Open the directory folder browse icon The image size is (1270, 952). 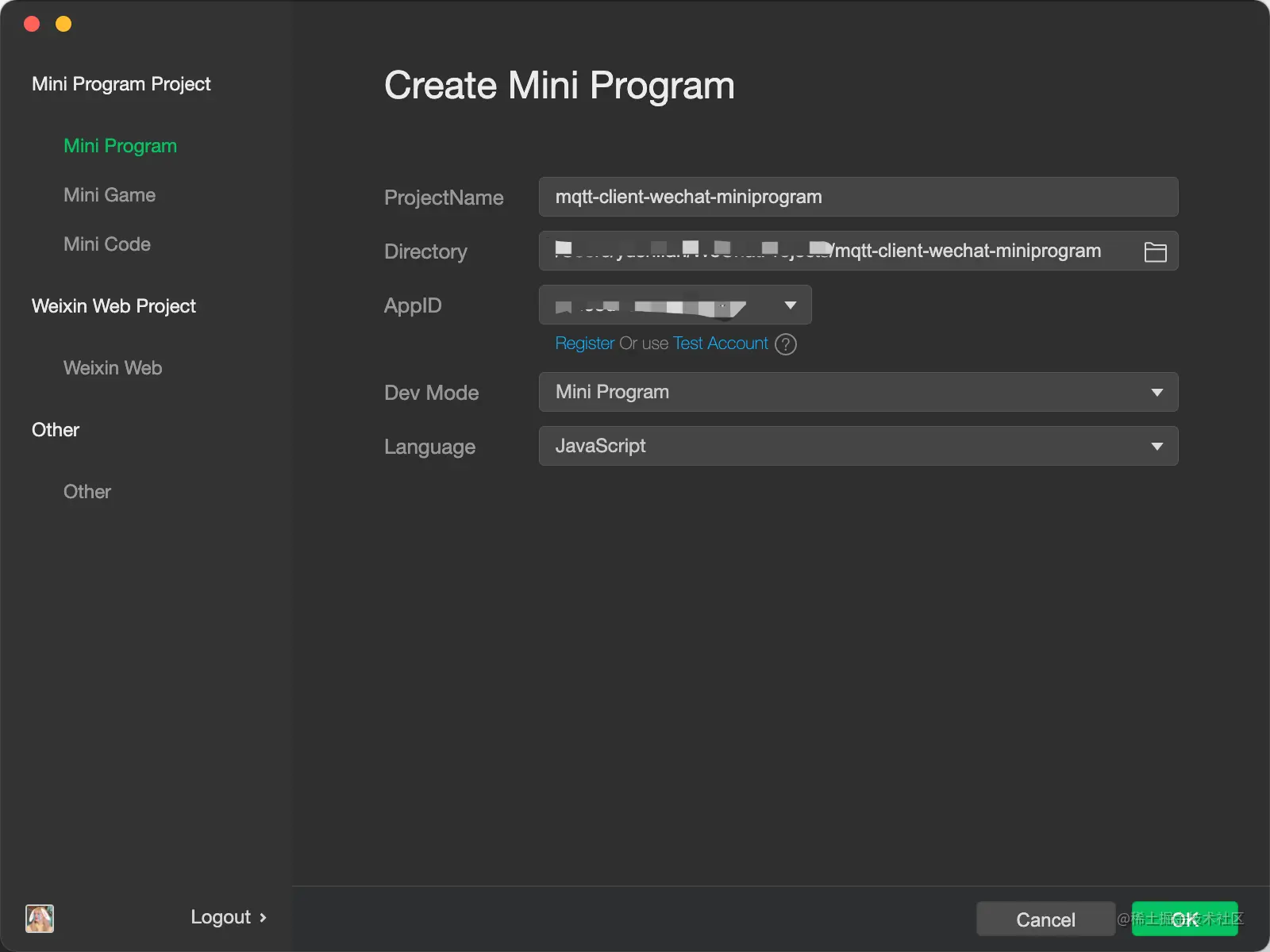(1155, 251)
